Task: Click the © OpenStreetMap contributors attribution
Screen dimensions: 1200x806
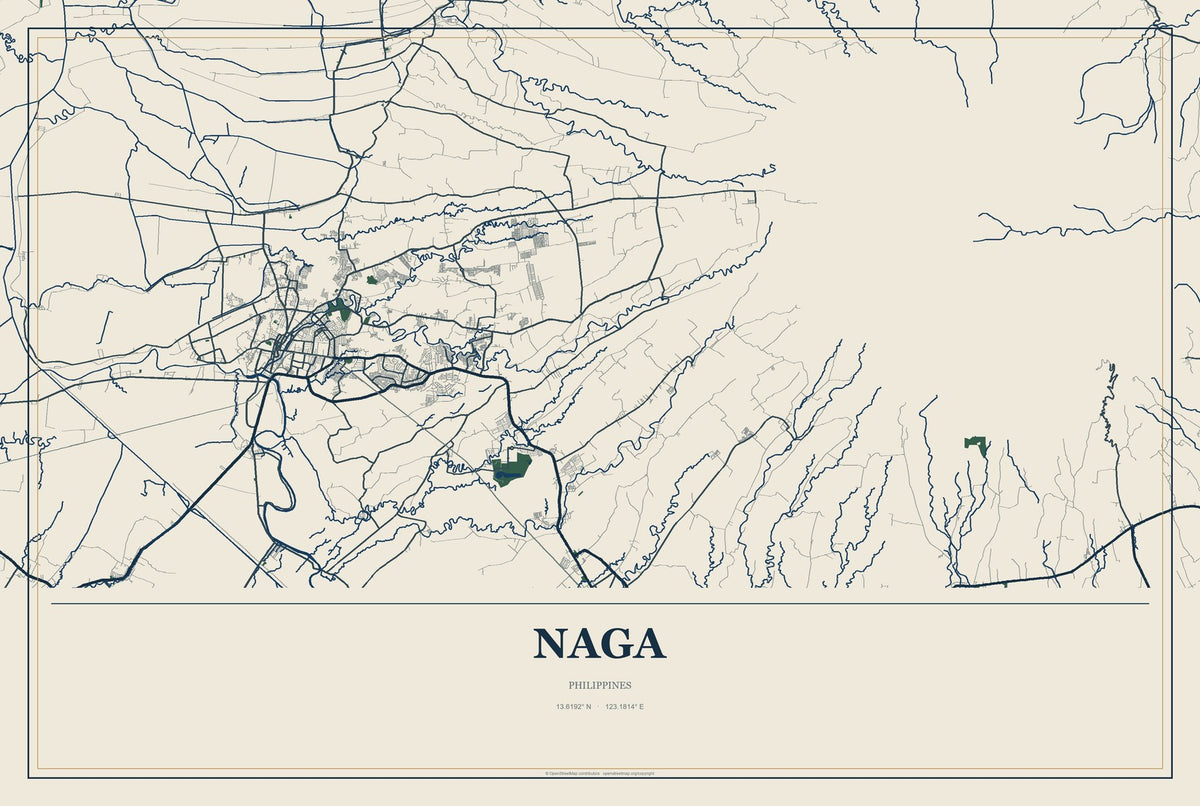Action: tap(572, 773)
